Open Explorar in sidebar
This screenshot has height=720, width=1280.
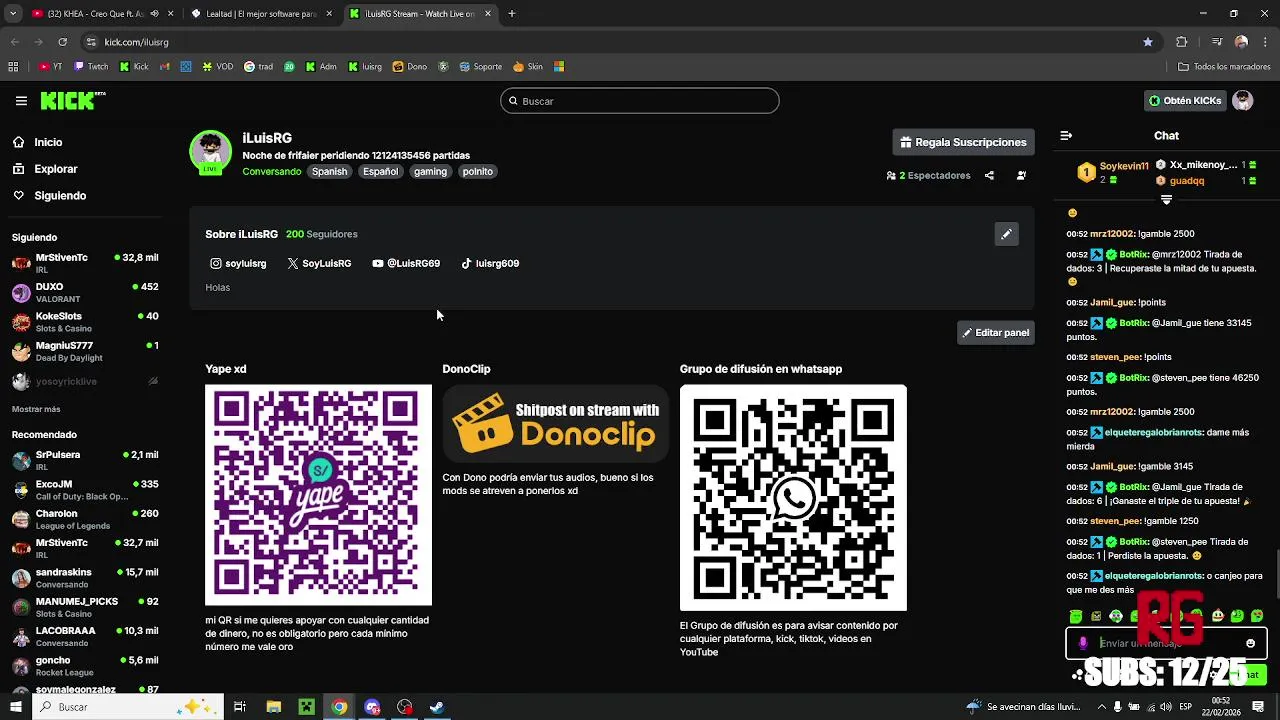(x=56, y=169)
